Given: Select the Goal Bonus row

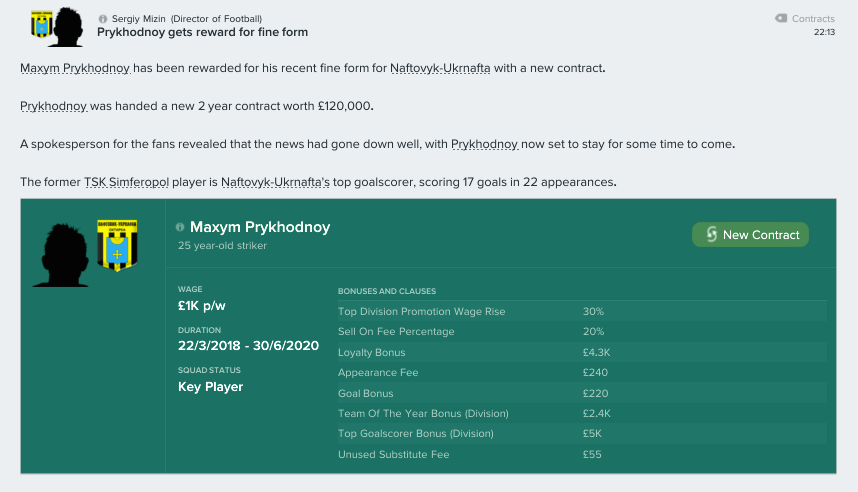Looking at the screenshot, I should (x=582, y=393).
